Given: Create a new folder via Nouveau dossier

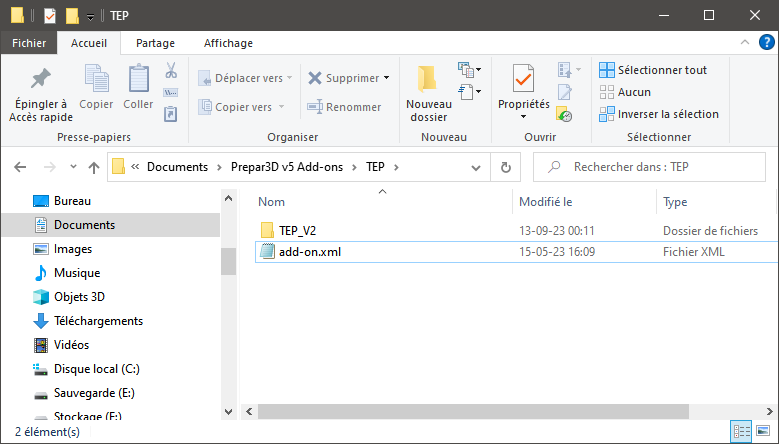Looking at the screenshot, I should click(x=429, y=94).
